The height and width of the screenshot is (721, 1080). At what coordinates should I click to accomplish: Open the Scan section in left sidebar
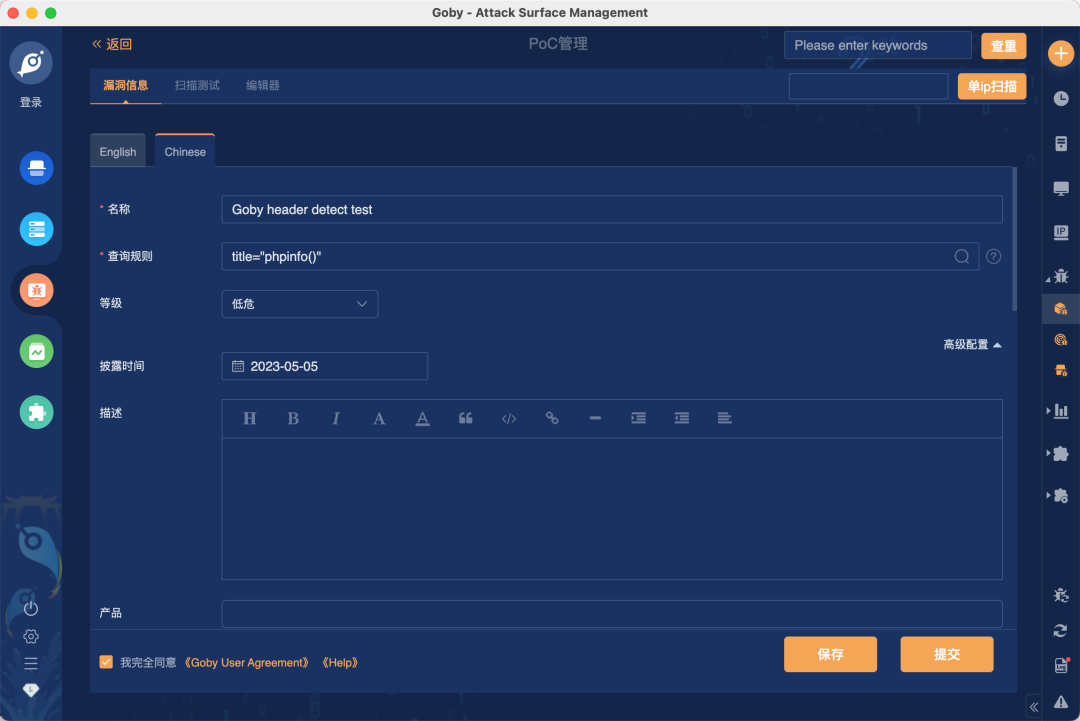tap(37, 168)
